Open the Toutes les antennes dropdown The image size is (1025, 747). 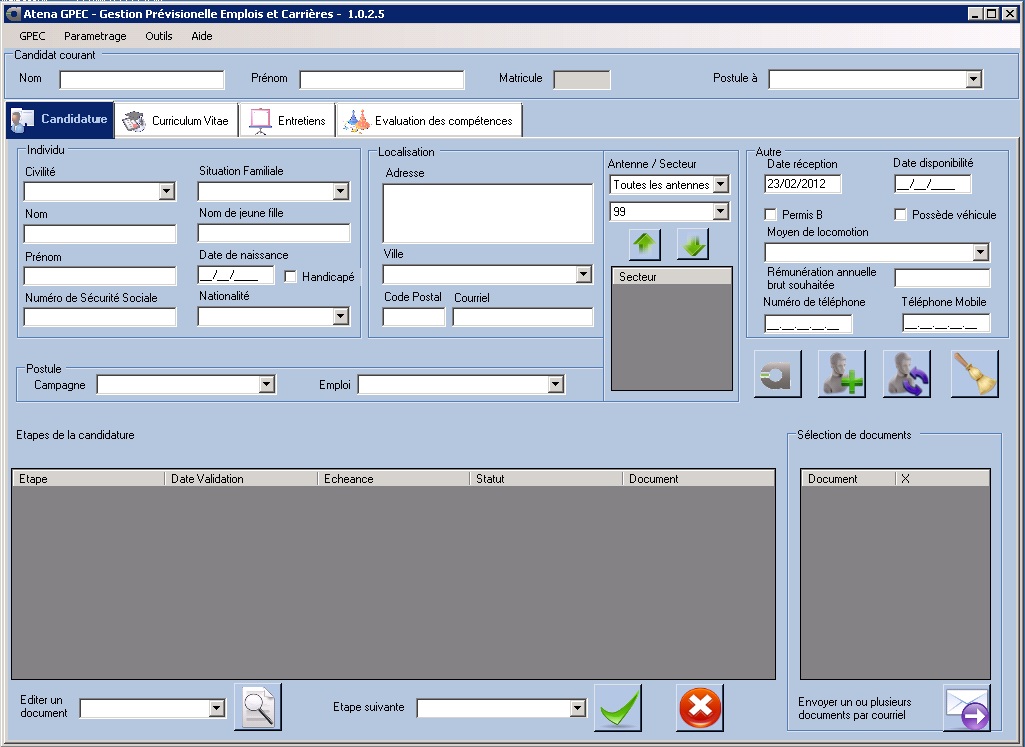(x=720, y=184)
